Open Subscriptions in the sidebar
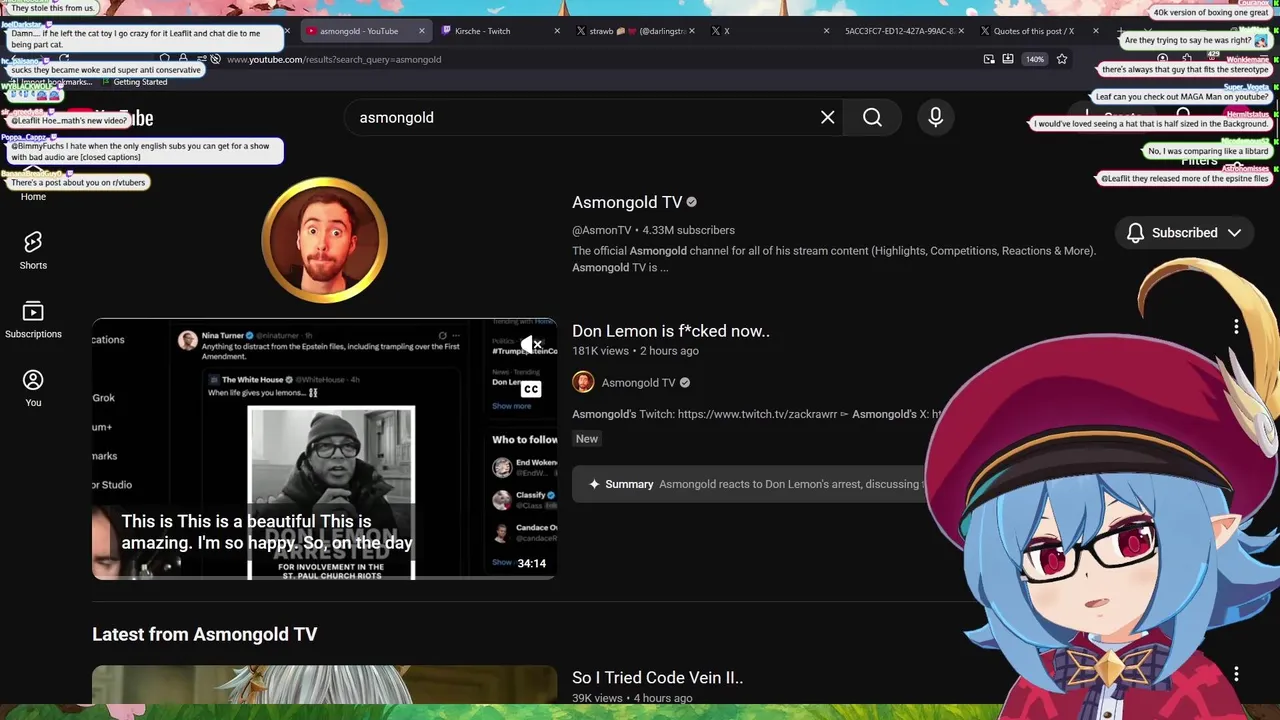The height and width of the screenshot is (720, 1280). 33,320
